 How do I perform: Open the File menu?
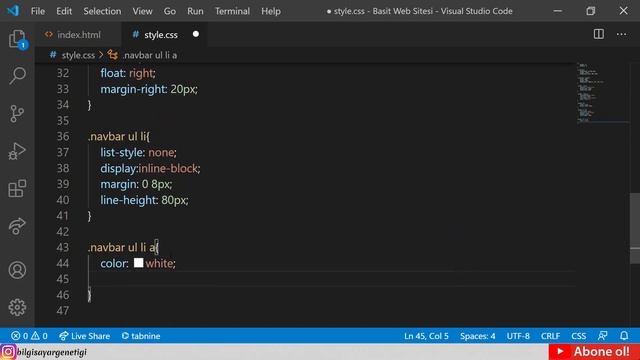click(x=38, y=11)
